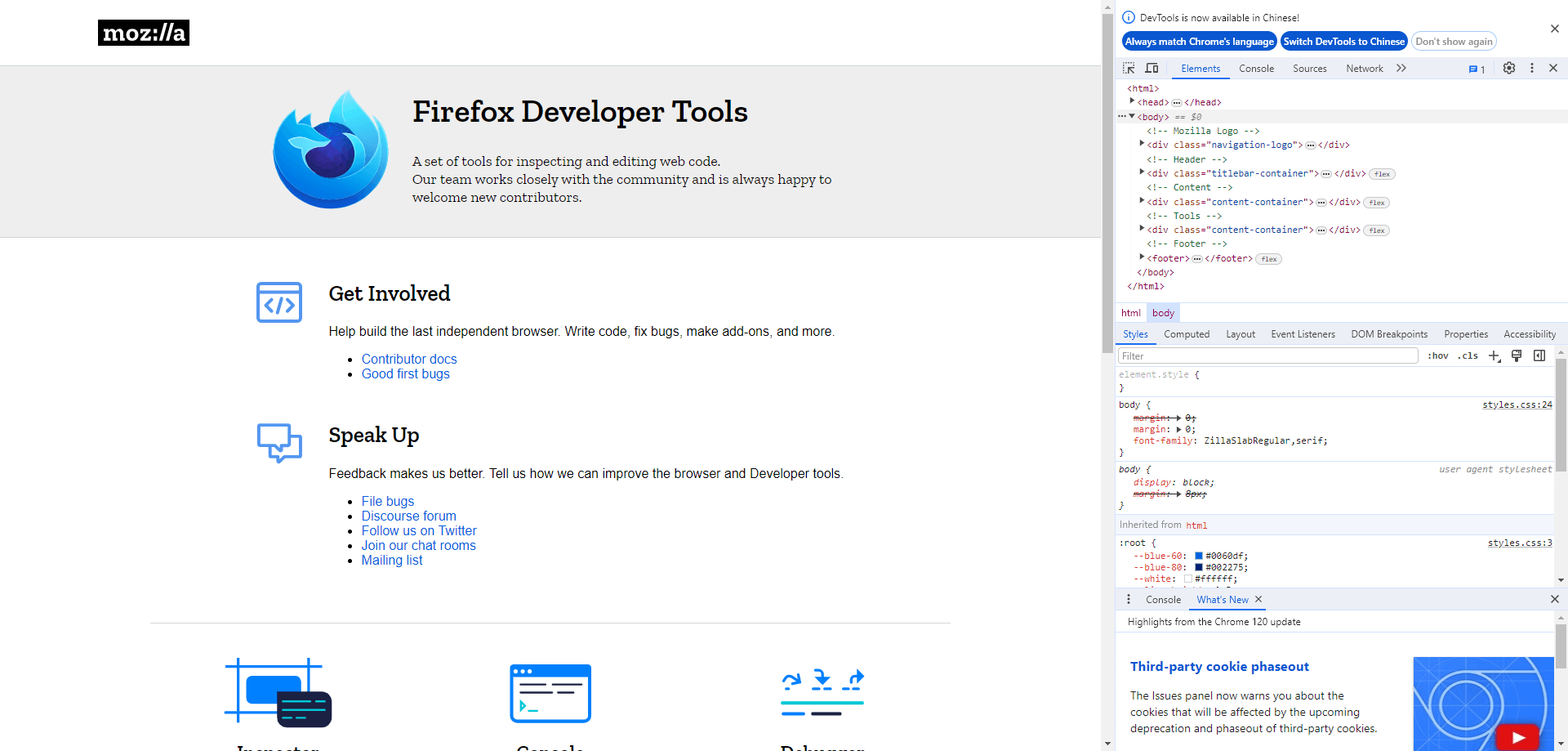
Task: Switch to the Sources tab
Action: click(x=1310, y=69)
